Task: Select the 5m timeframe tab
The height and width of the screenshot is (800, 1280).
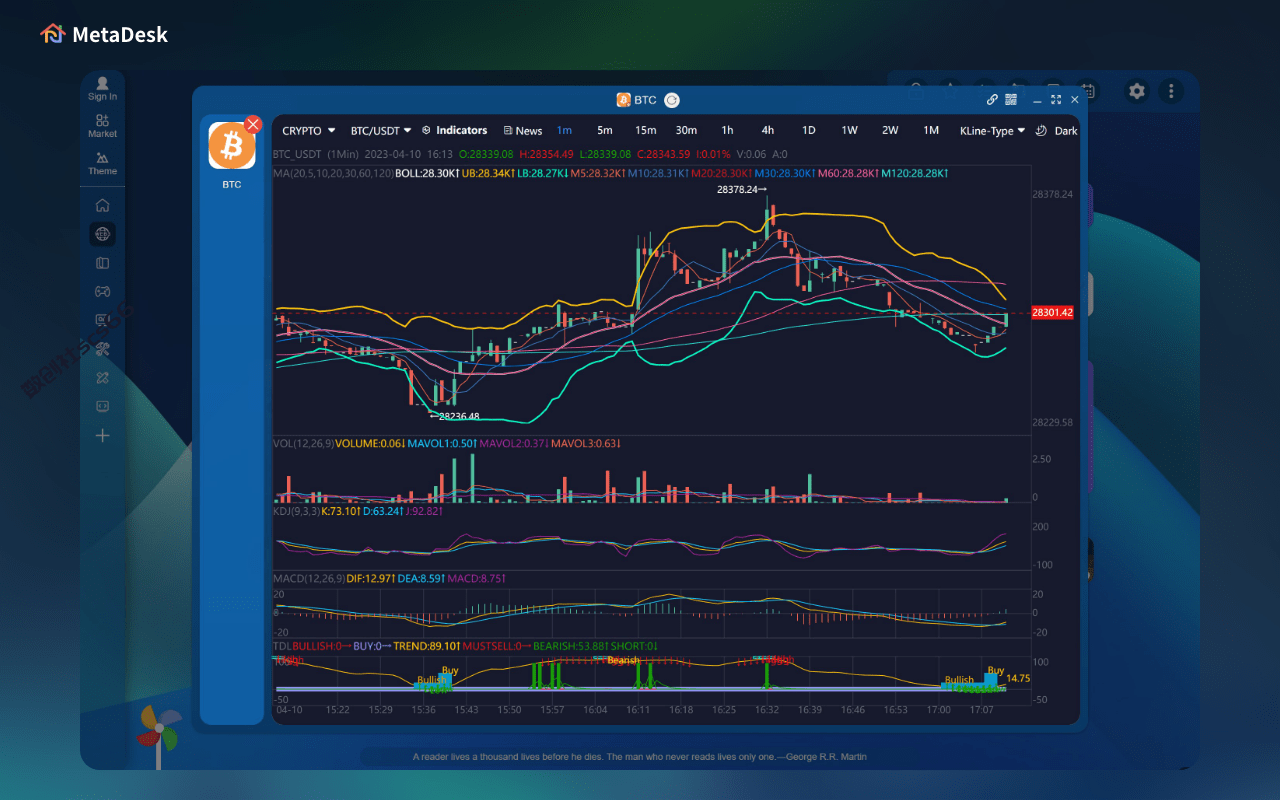Action: click(605, 131)
